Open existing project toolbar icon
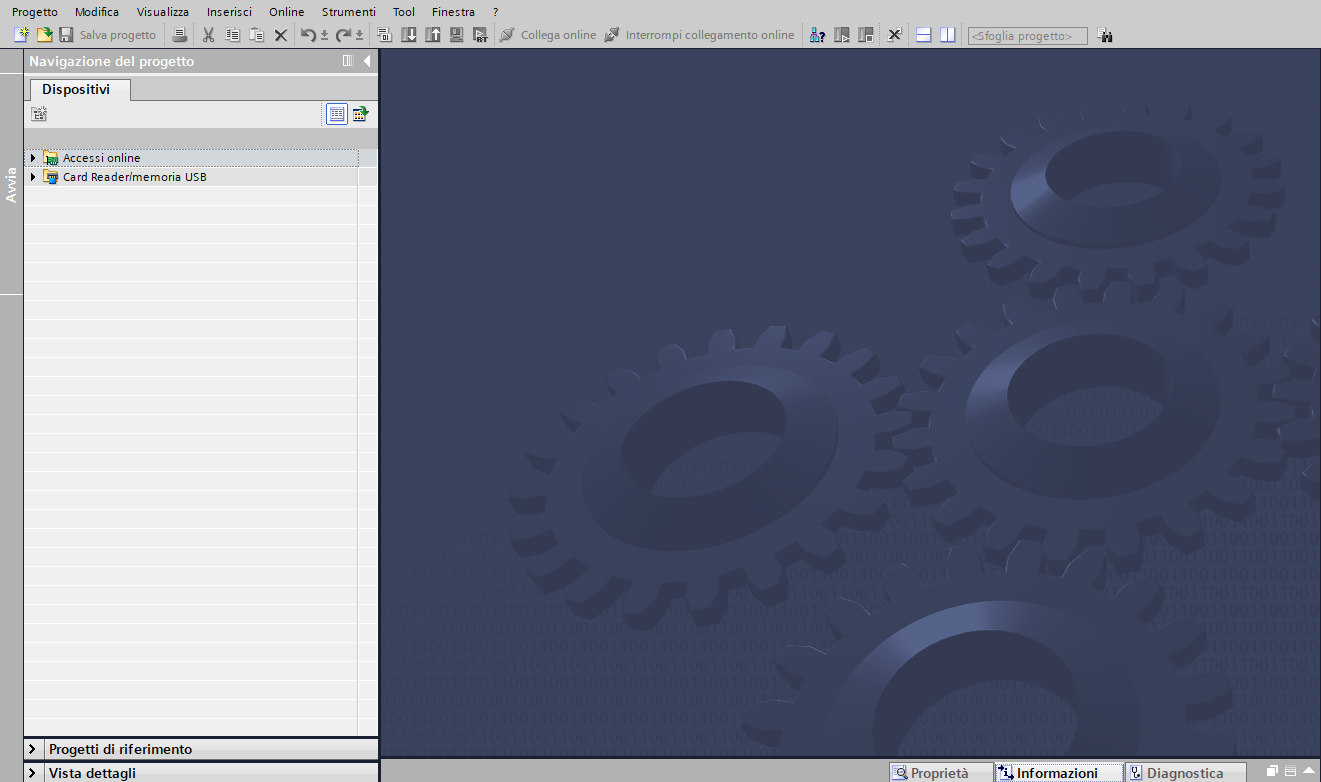This screenshot has height=782, width=1321. tap(44, 35)
